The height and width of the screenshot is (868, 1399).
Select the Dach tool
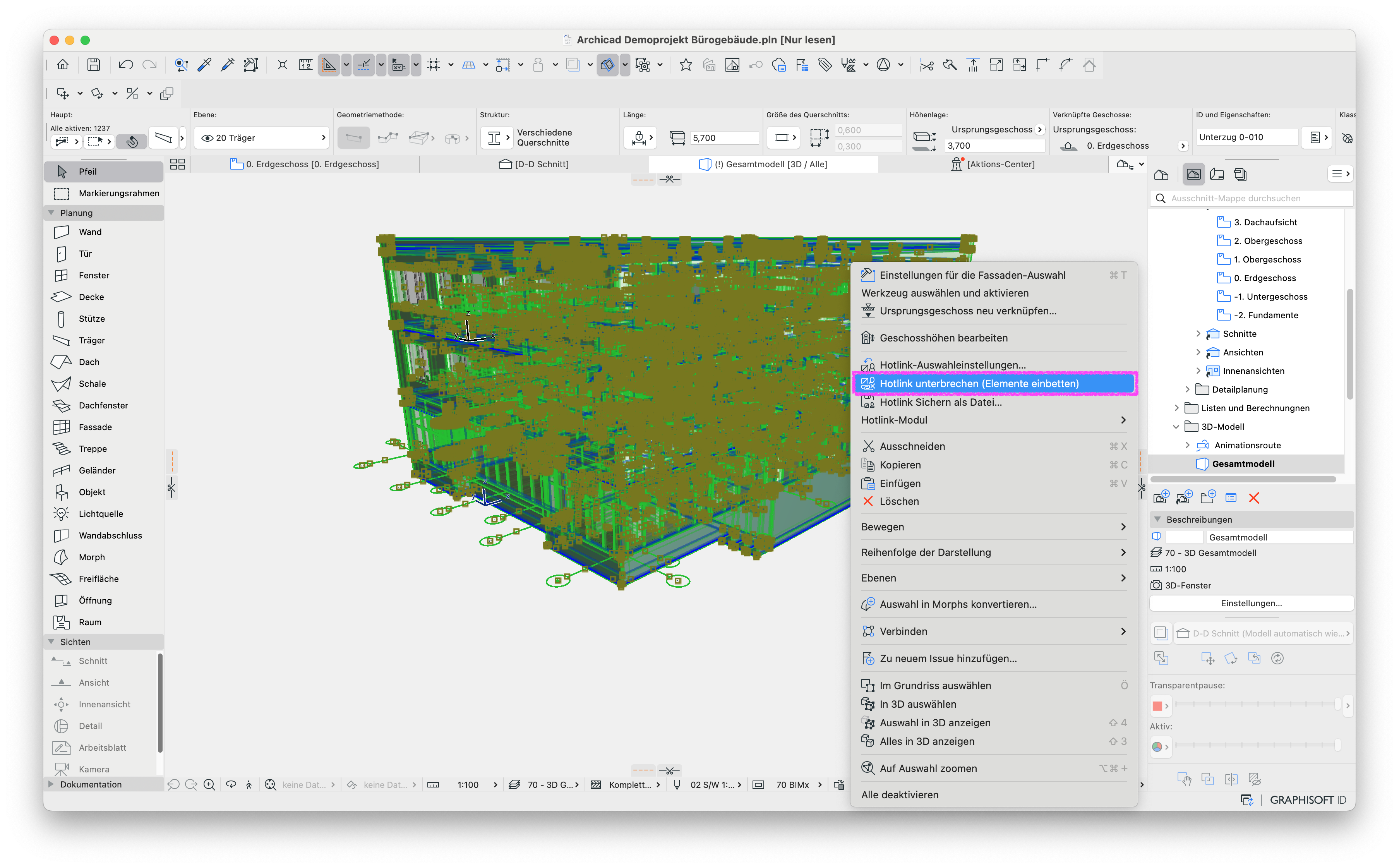click(104, 362)
